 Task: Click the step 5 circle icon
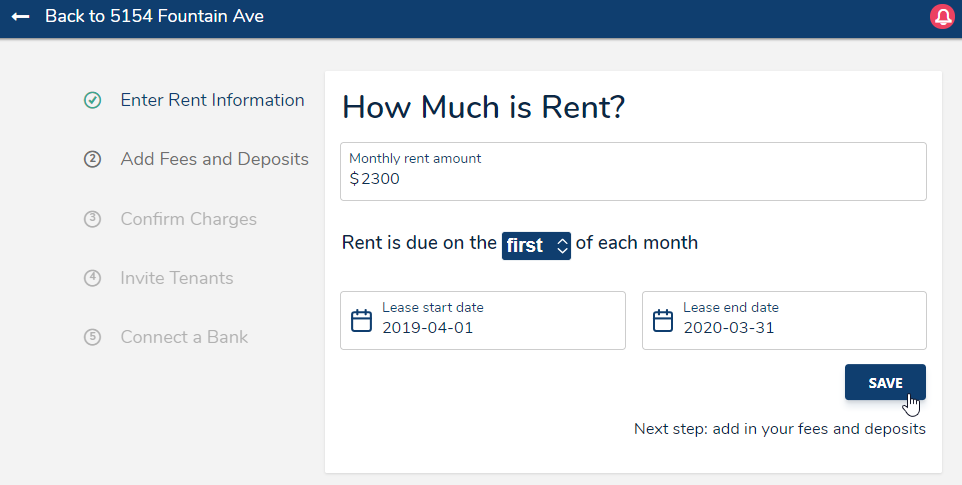92,337
